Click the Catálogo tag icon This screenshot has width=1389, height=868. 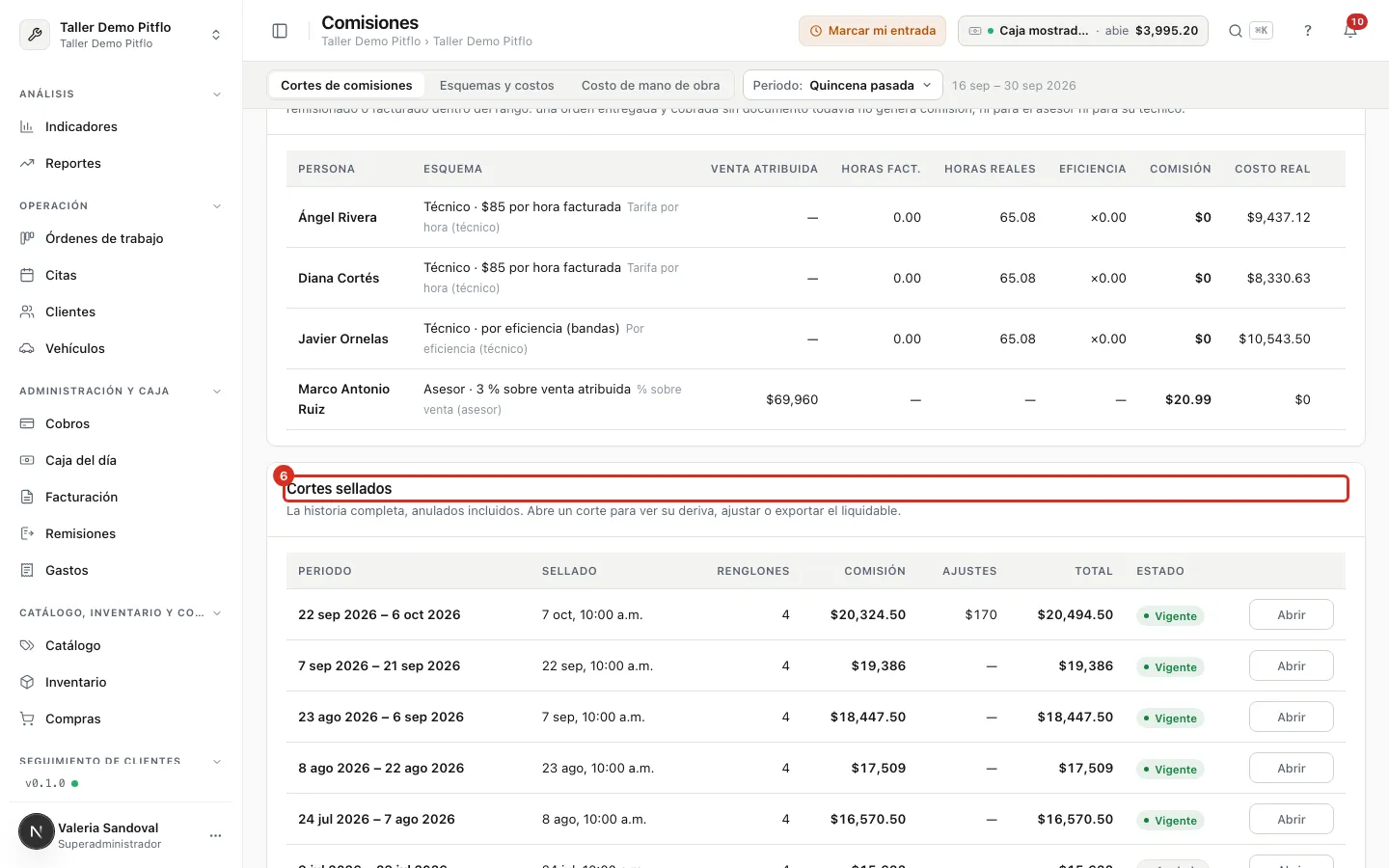point(27,645)
